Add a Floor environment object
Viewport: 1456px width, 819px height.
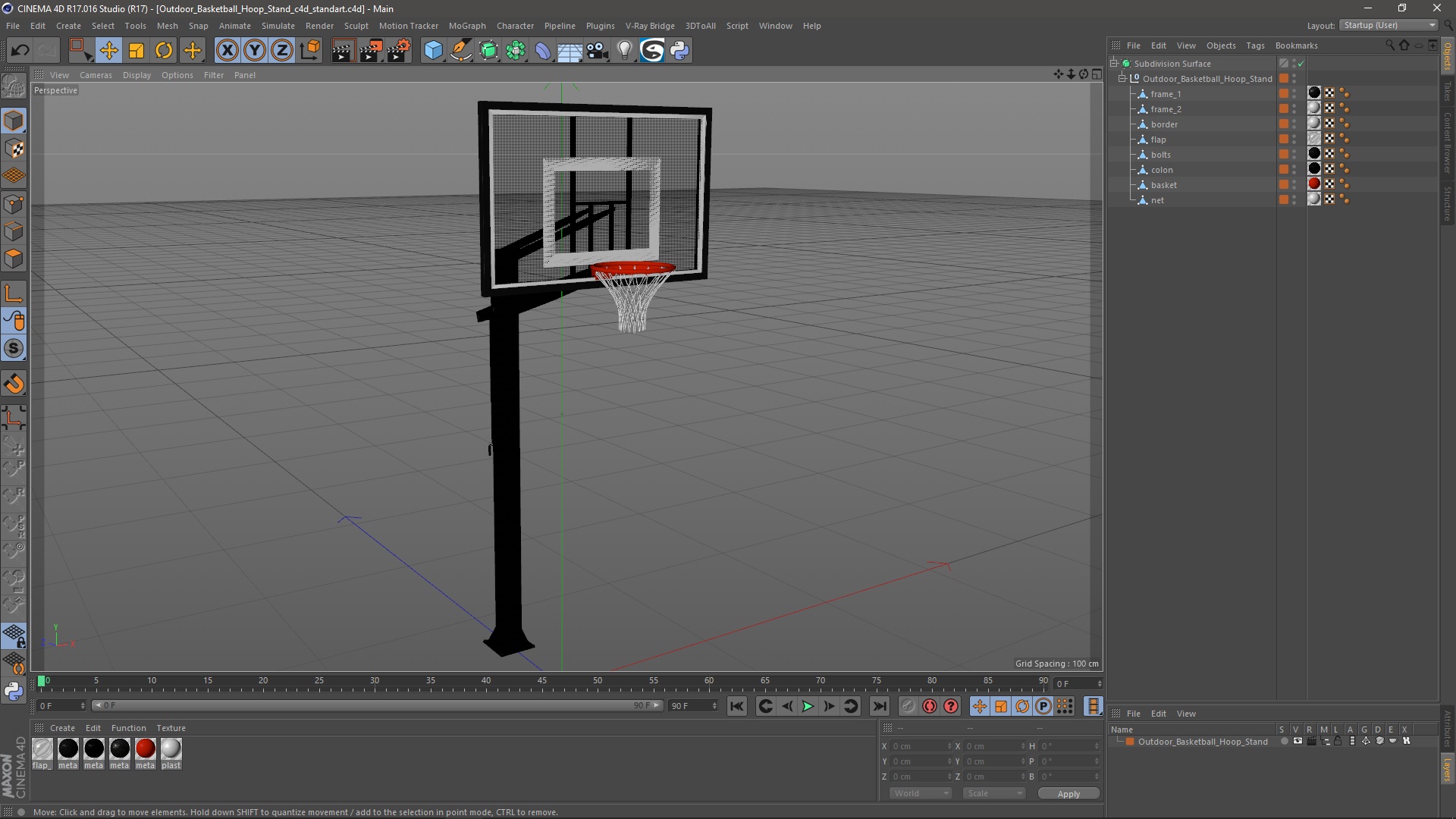point(570,51)
